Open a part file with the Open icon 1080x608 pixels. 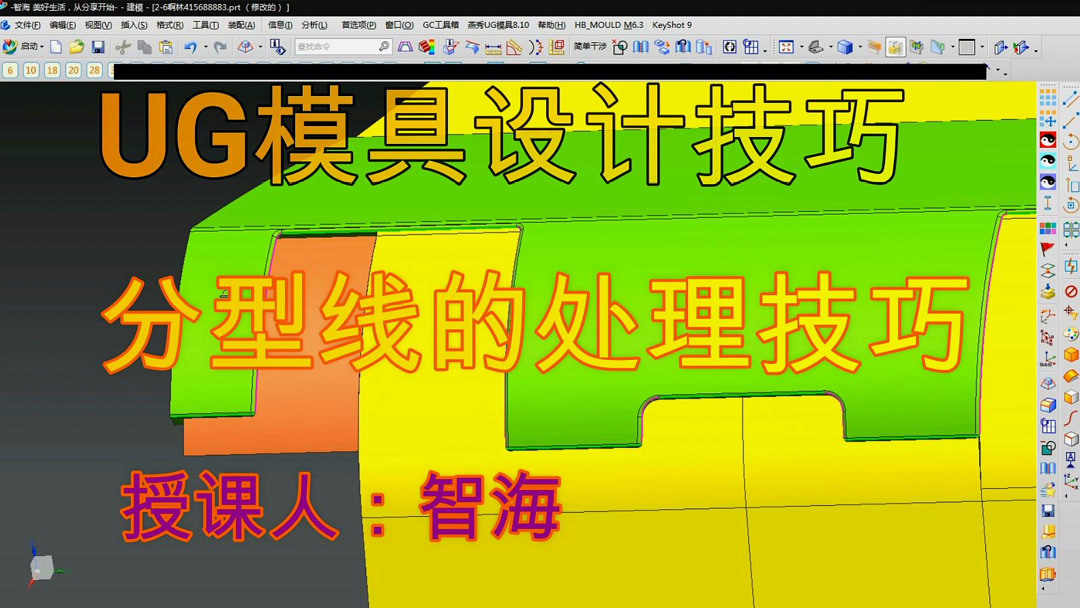(x=76, y=47)
